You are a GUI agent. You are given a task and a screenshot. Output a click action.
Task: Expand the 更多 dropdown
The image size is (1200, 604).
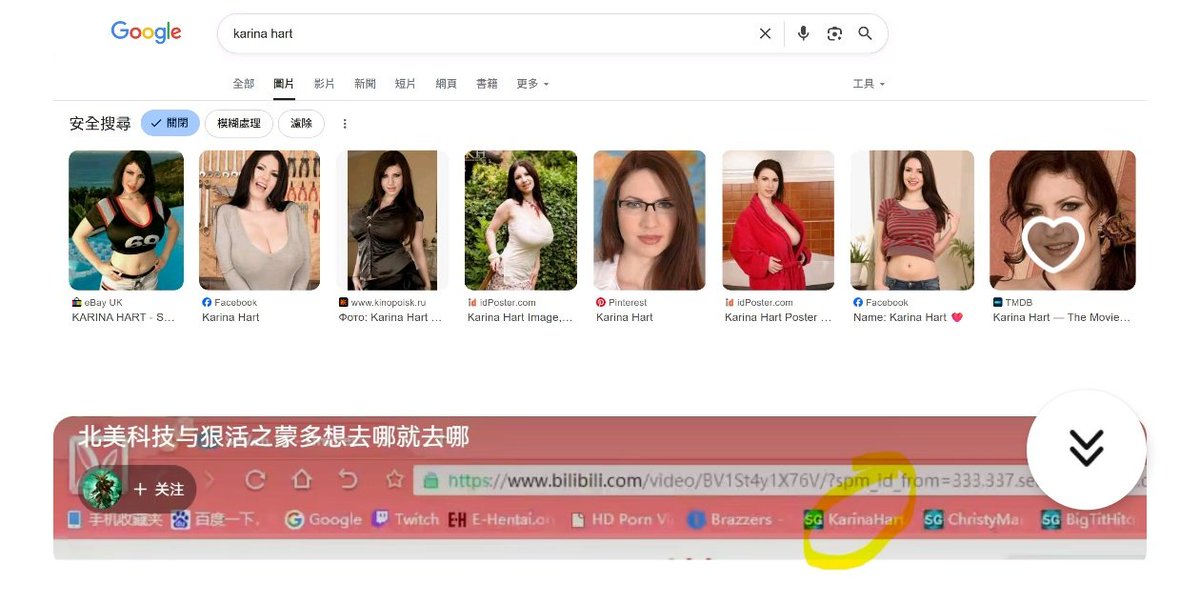533,84
